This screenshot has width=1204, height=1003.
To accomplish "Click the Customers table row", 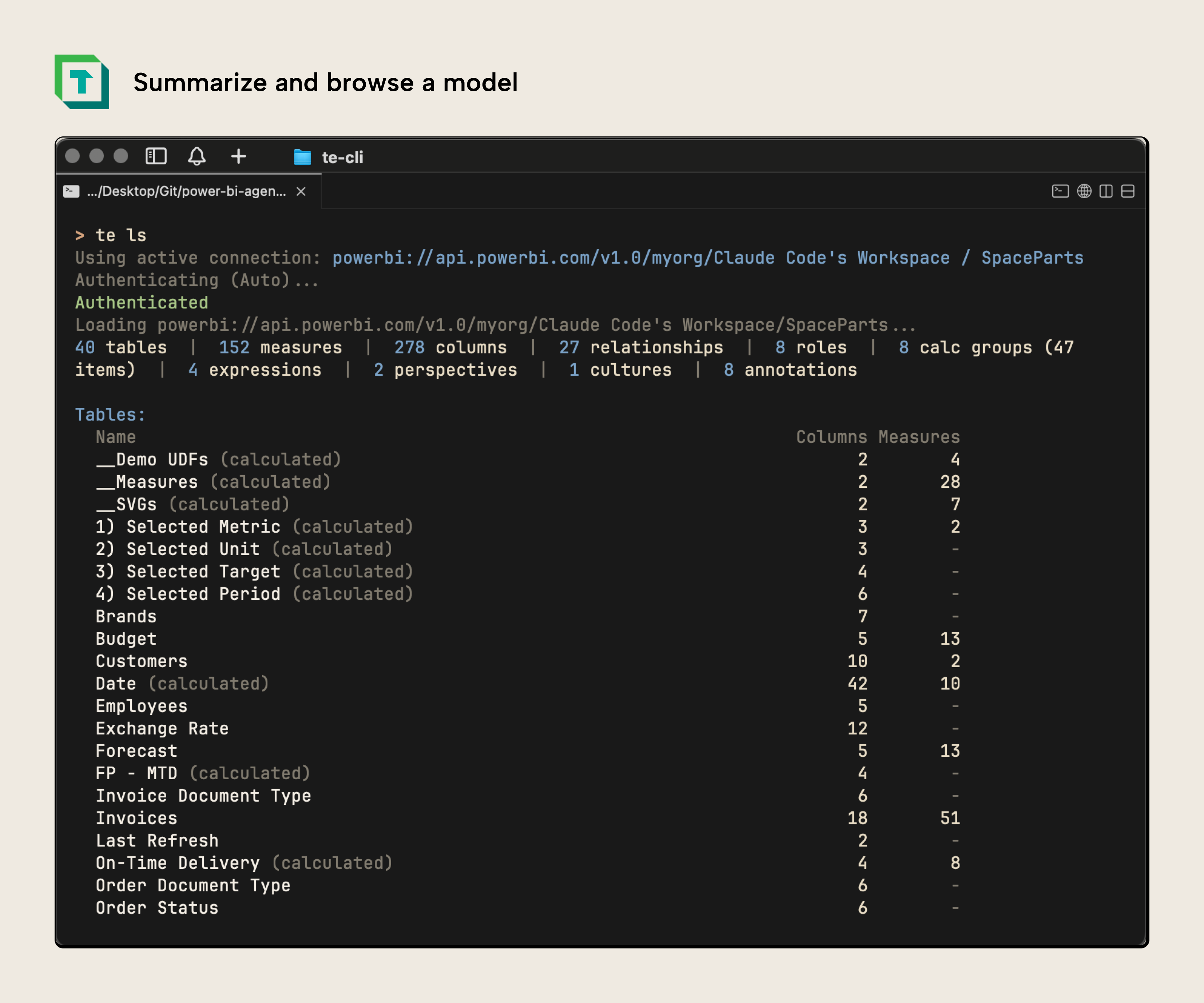I will pos(141,661).
